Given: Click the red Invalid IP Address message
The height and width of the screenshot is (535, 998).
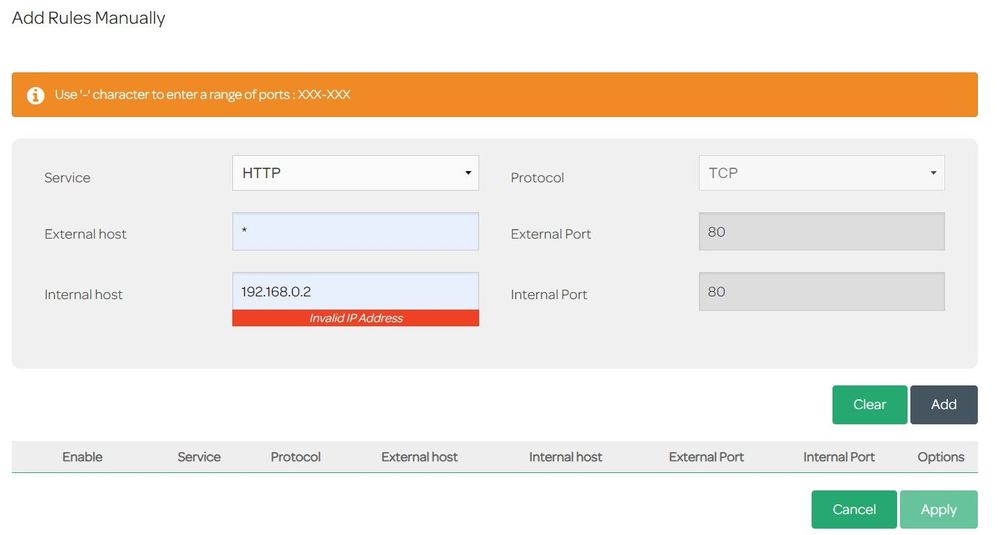Looking at the screenshot, I should tap(355, 318).
